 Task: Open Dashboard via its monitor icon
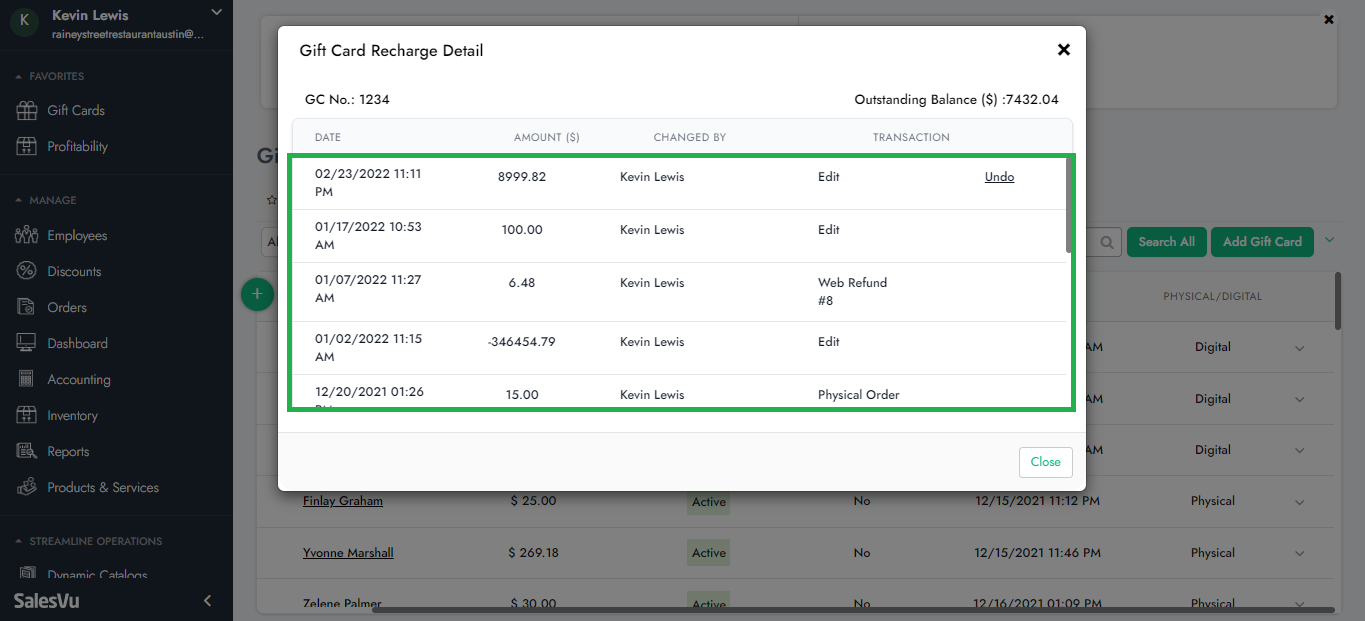tap(27, 344)
